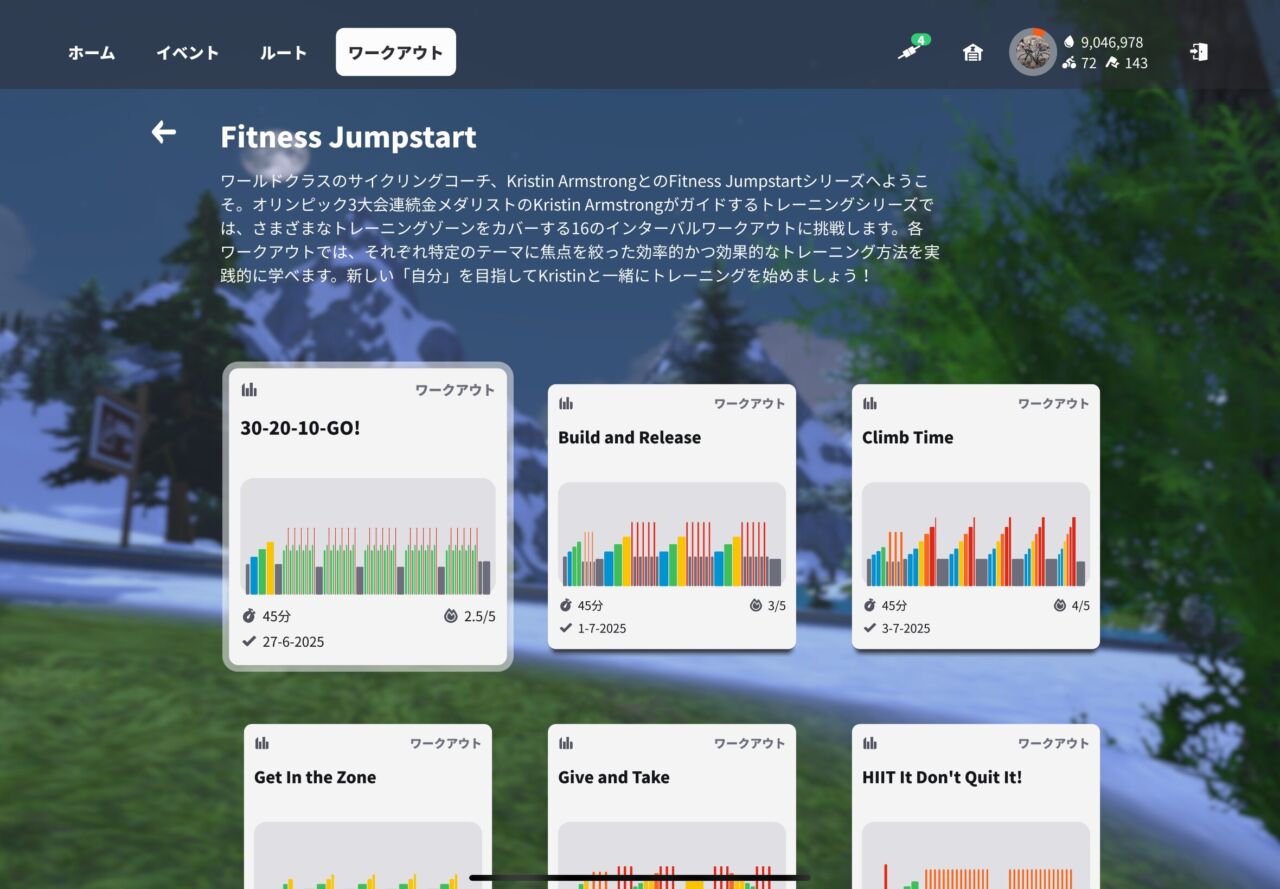This screenshot has height=889, width=1280.
Task: Open the Get In the Zone workout title
Action: pos(315,777)
